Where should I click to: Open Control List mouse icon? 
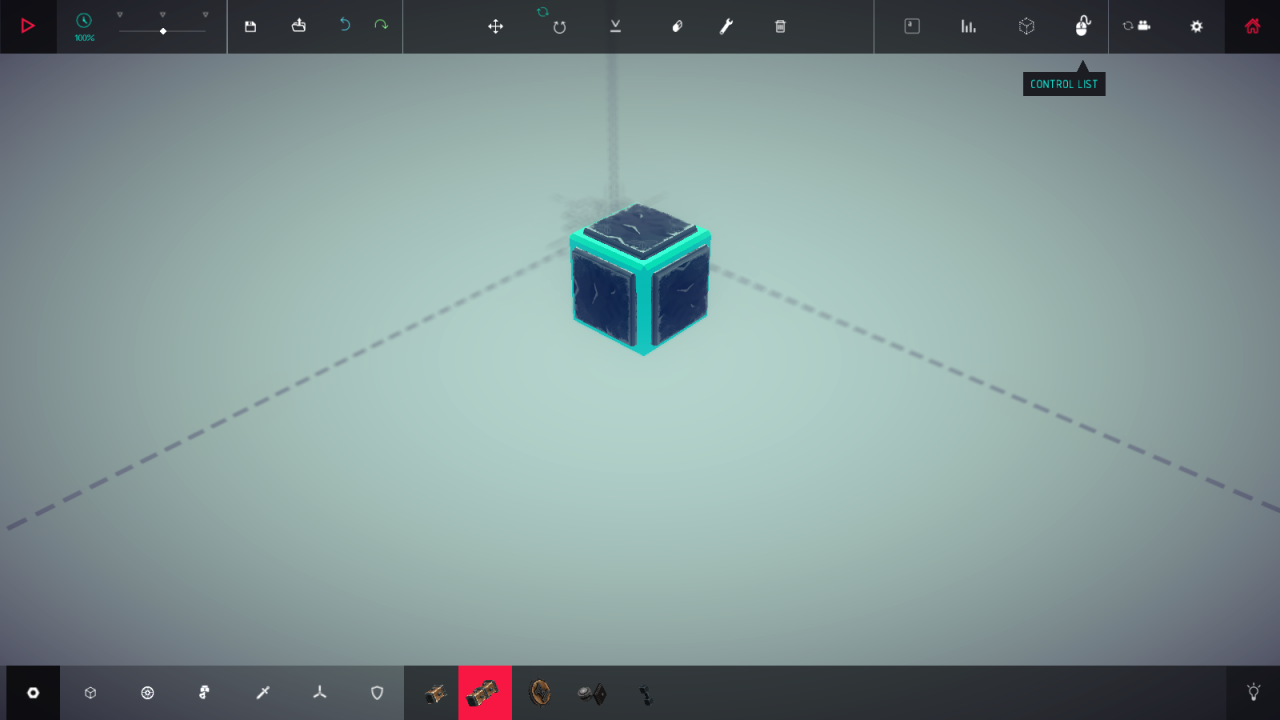point(1082,26)
